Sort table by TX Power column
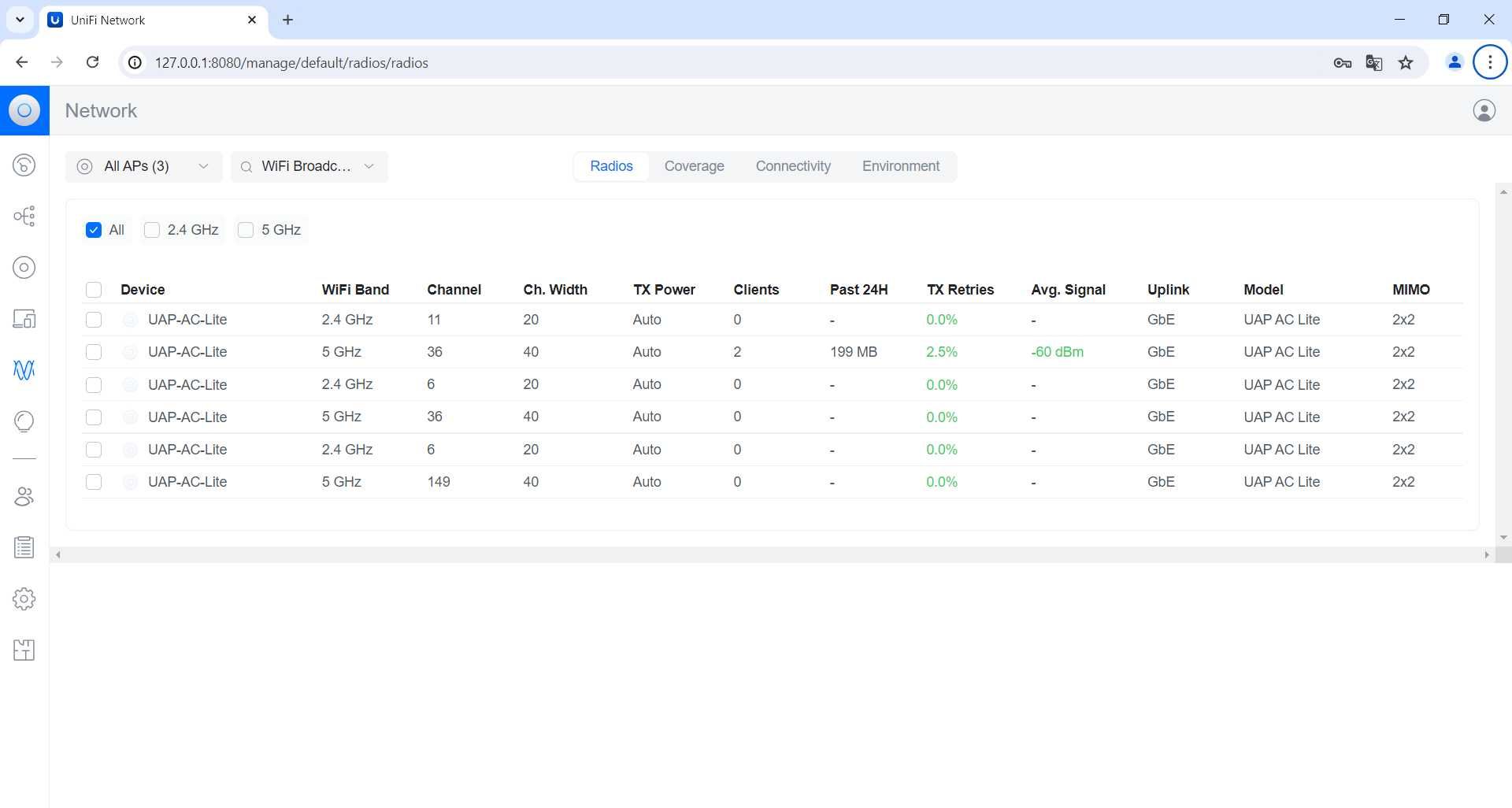The width and height of the screenshot is (1512, 808). (664, 290)
